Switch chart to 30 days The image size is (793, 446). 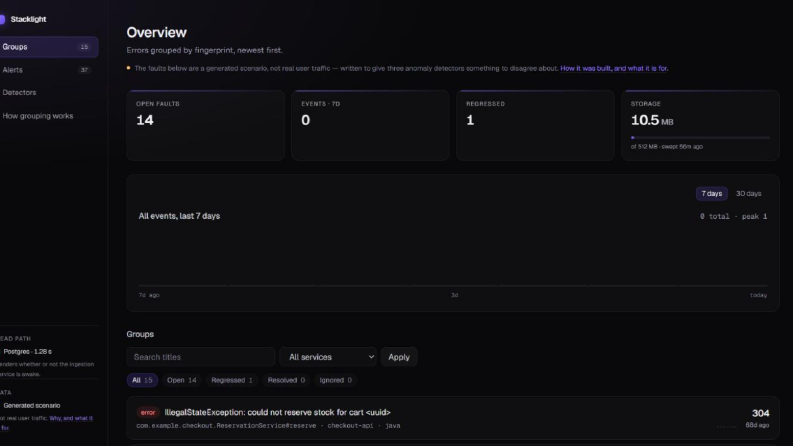pos(748,194)
